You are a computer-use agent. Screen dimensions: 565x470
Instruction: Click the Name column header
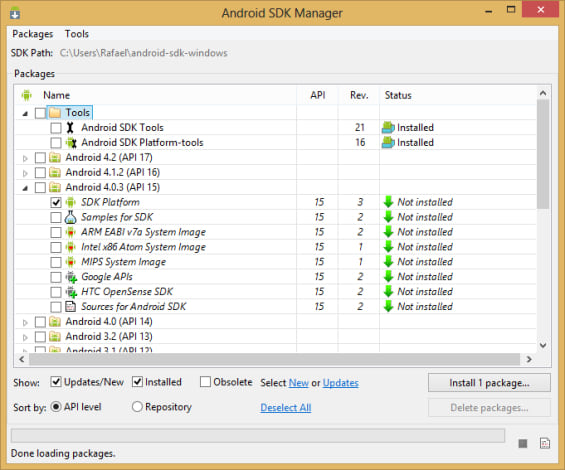coord(57,95)
